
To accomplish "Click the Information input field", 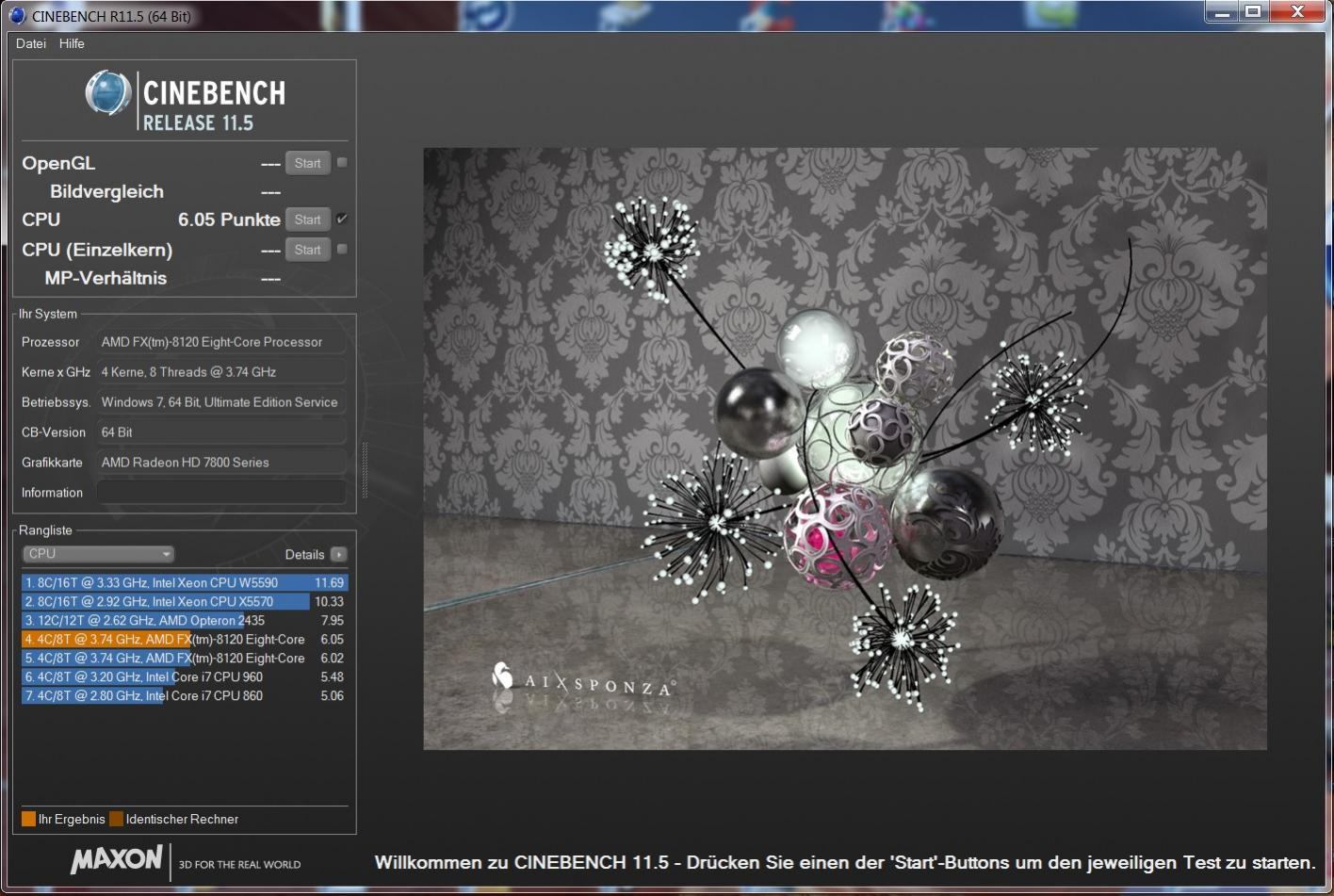I will pos(221,492).
